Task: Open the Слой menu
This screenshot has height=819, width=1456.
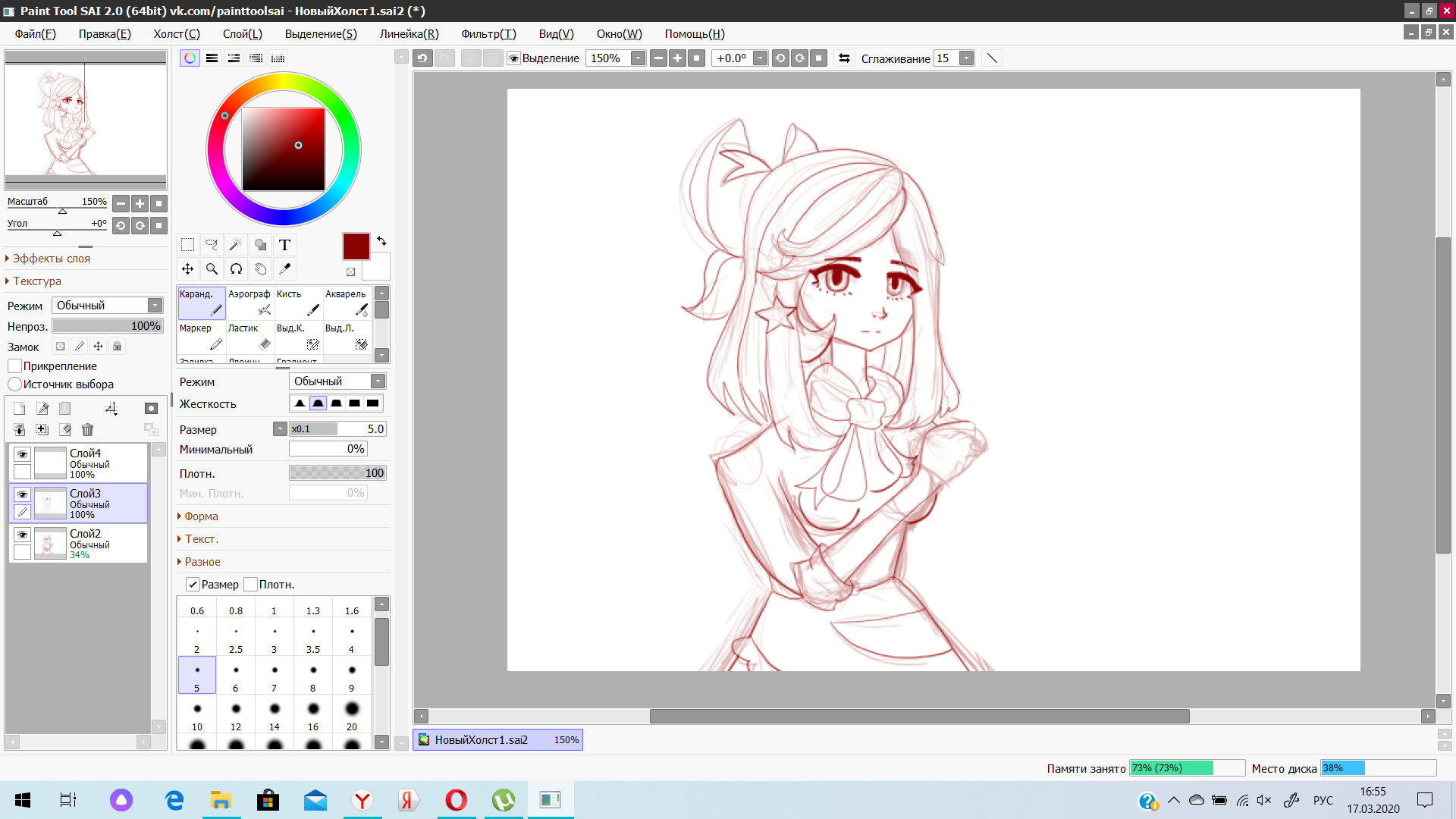Action: (x=242, y=34)
